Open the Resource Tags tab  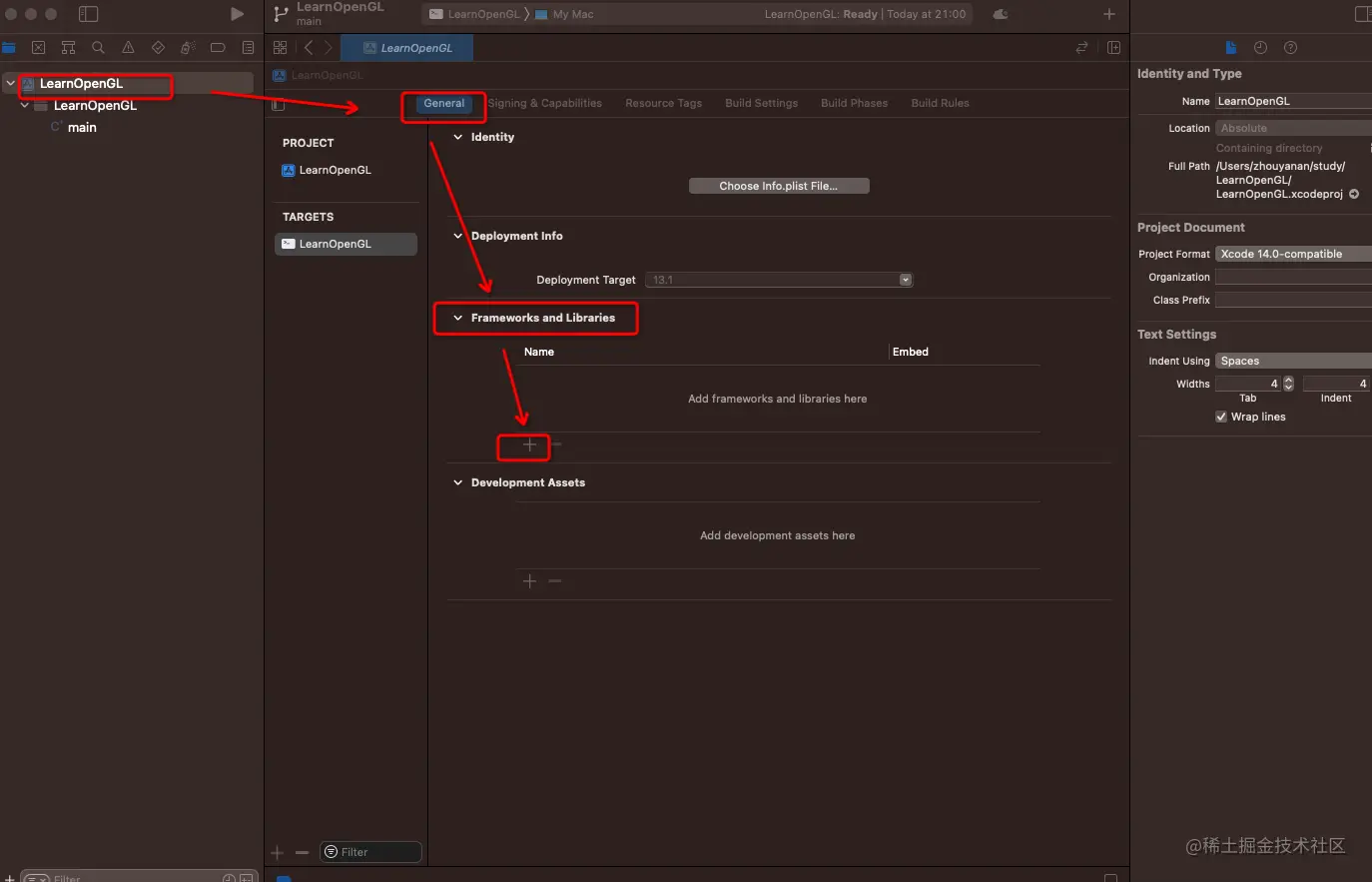tap(664, 103)
